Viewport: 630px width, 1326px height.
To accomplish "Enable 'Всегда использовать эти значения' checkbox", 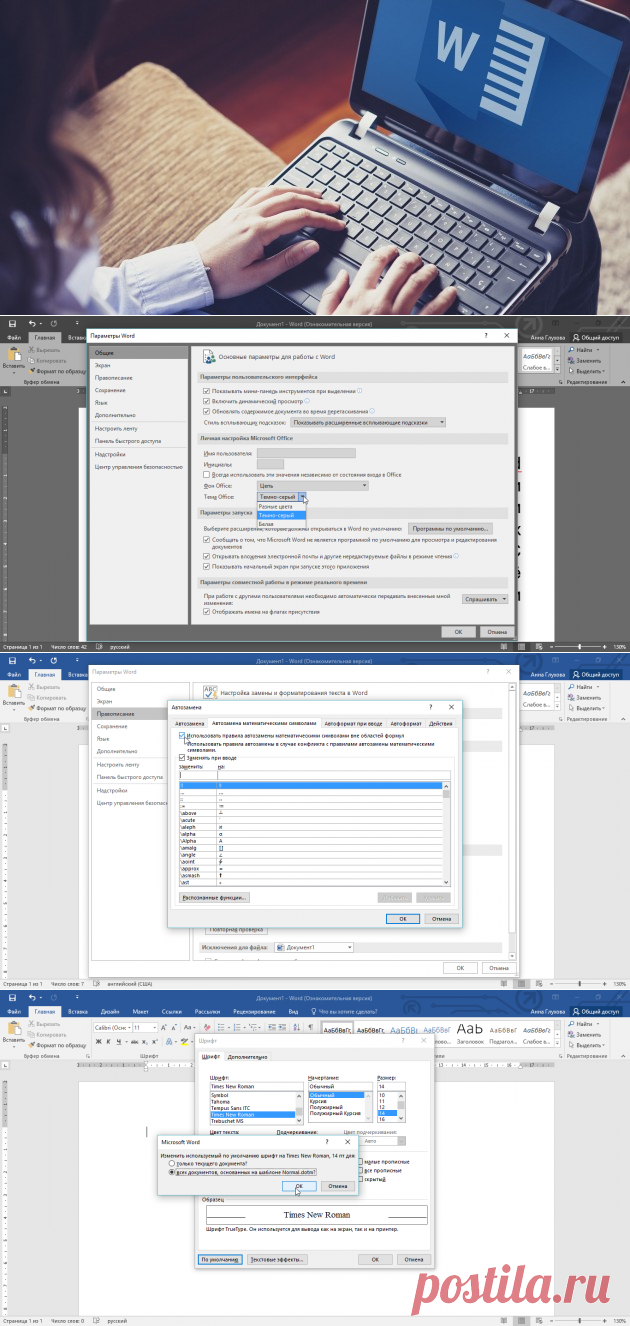I will click(x=206, y=474).
